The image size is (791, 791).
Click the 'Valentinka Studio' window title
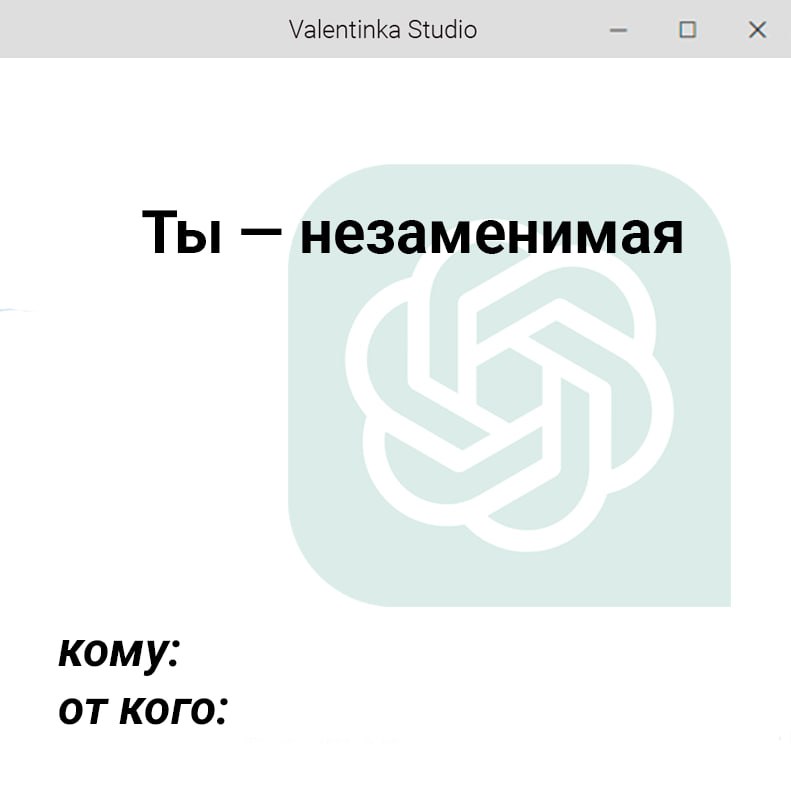383,29
